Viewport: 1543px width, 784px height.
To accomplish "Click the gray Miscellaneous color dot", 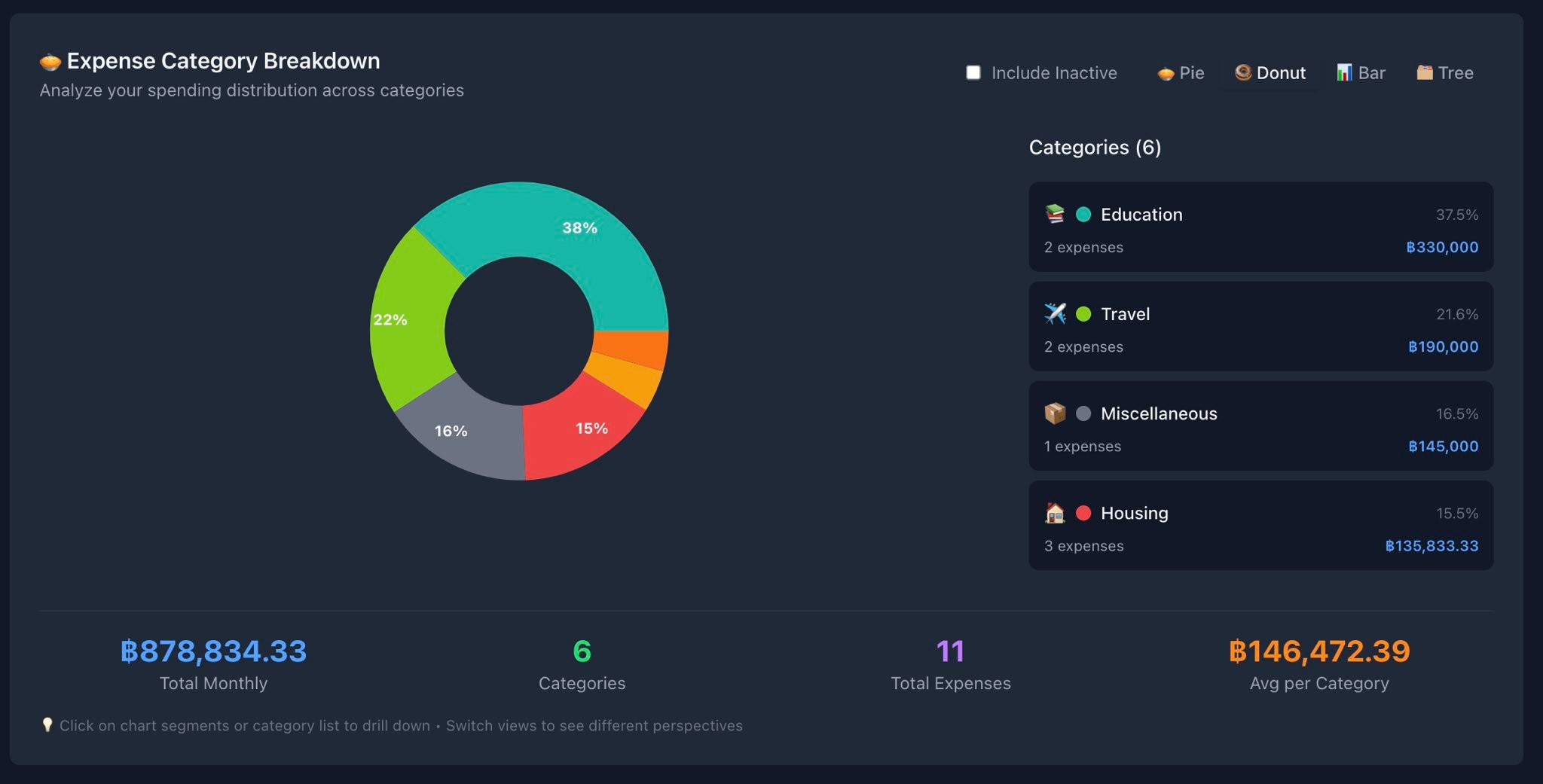I will [x=1083, y=413].
